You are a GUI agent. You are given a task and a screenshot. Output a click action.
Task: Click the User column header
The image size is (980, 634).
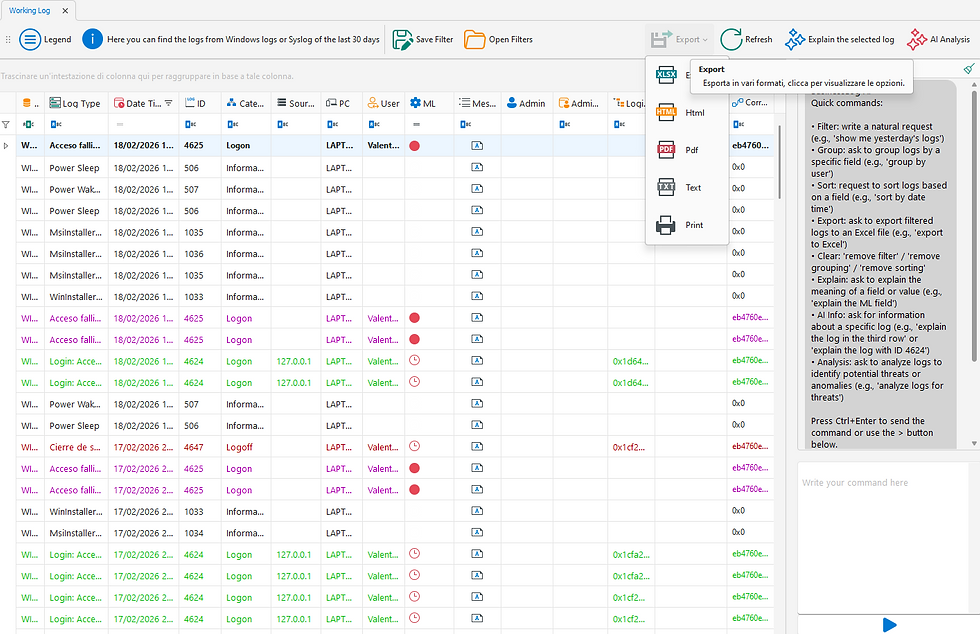[383, 103]
